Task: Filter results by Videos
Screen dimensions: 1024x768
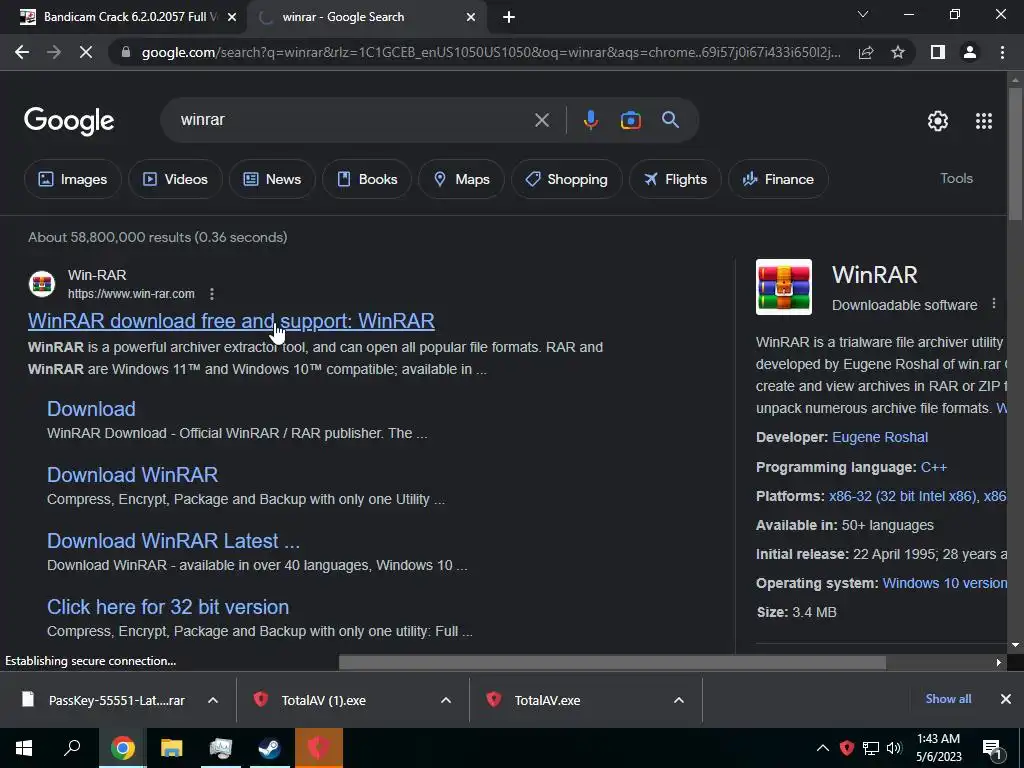Action: [175, 179]
